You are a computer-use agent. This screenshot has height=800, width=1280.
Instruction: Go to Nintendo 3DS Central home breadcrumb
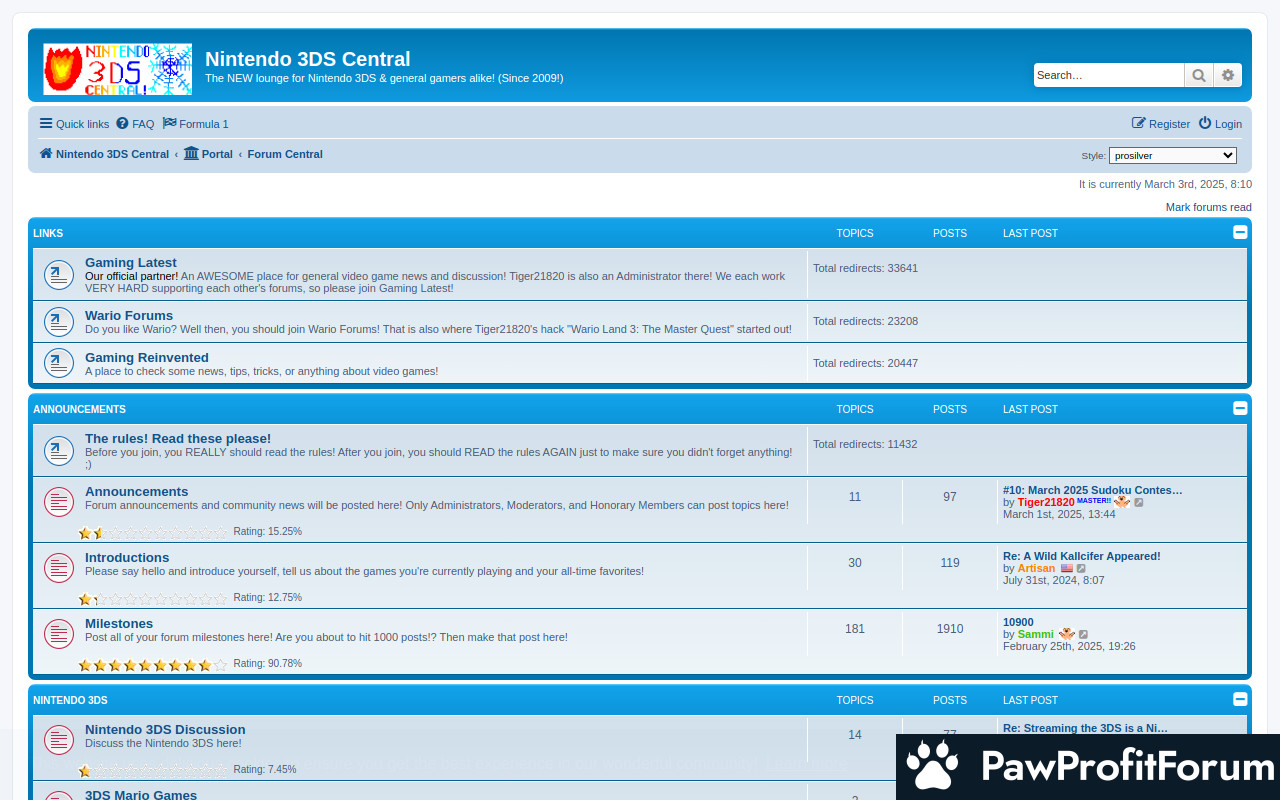click(104, 154)
